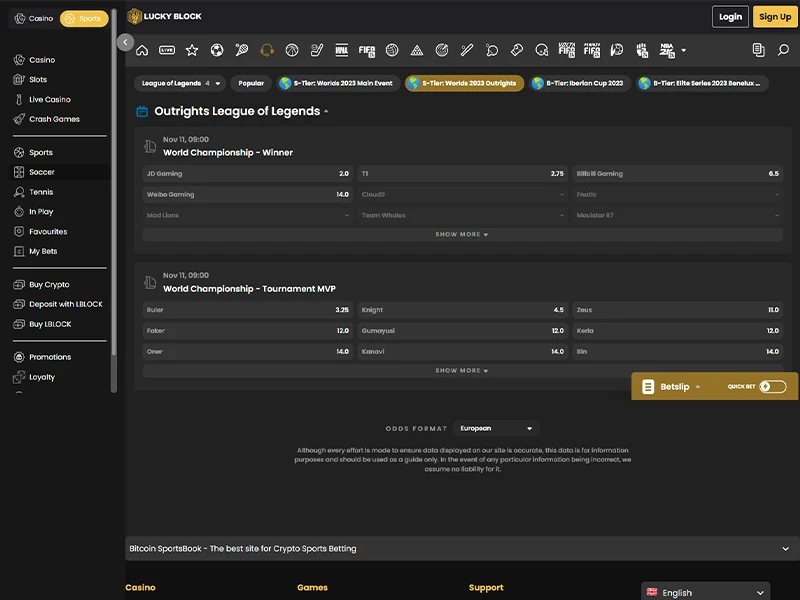Bet on Weibo Gaming at 14.0
The width and height of the screenshot is (800, 600).
click(x=248, y=194)
